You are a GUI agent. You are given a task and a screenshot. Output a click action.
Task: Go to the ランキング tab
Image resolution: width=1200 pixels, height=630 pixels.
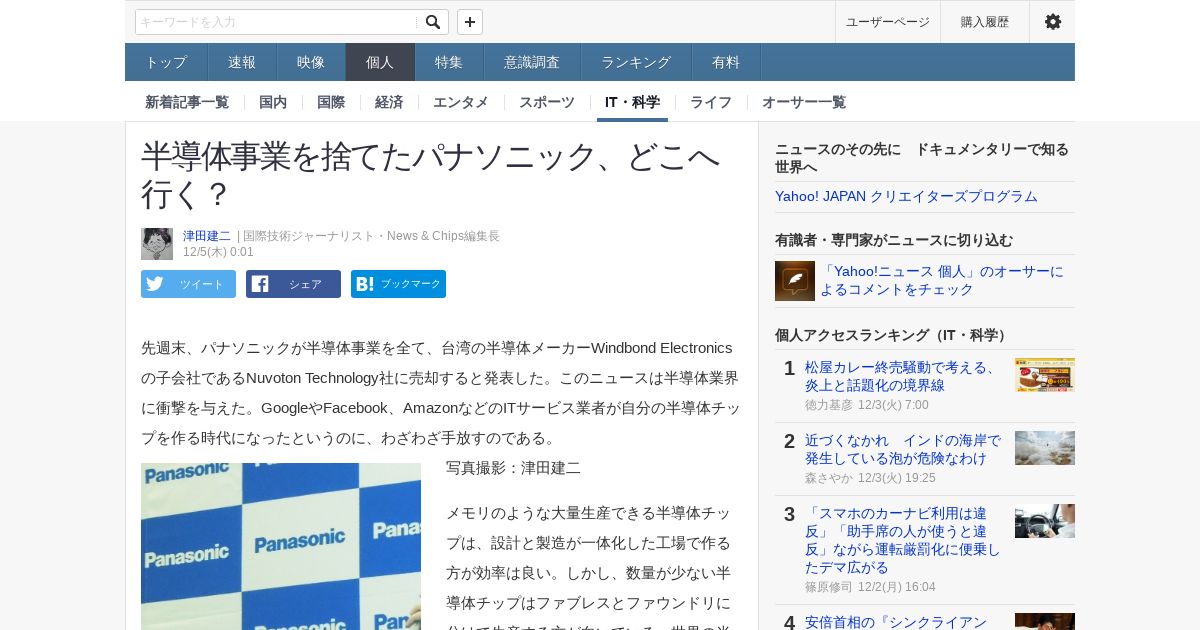pyautogui.click(x=636, y=62)
